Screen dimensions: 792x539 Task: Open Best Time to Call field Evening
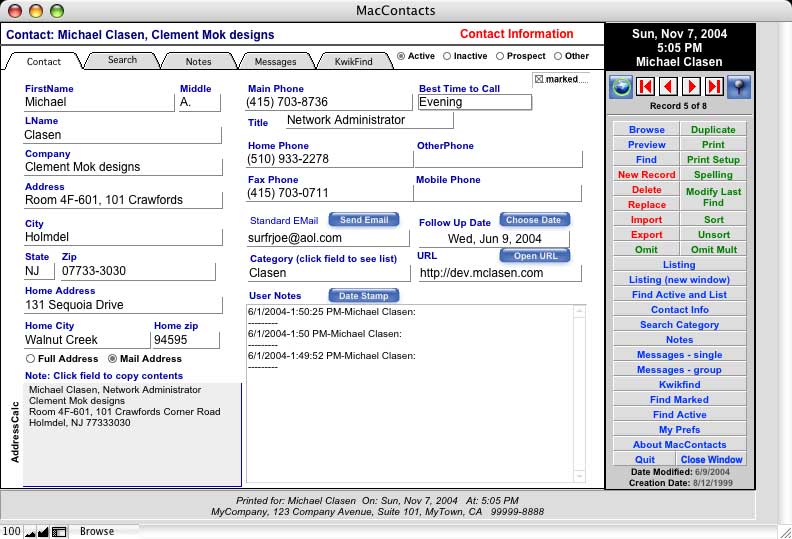pos(475,102)
